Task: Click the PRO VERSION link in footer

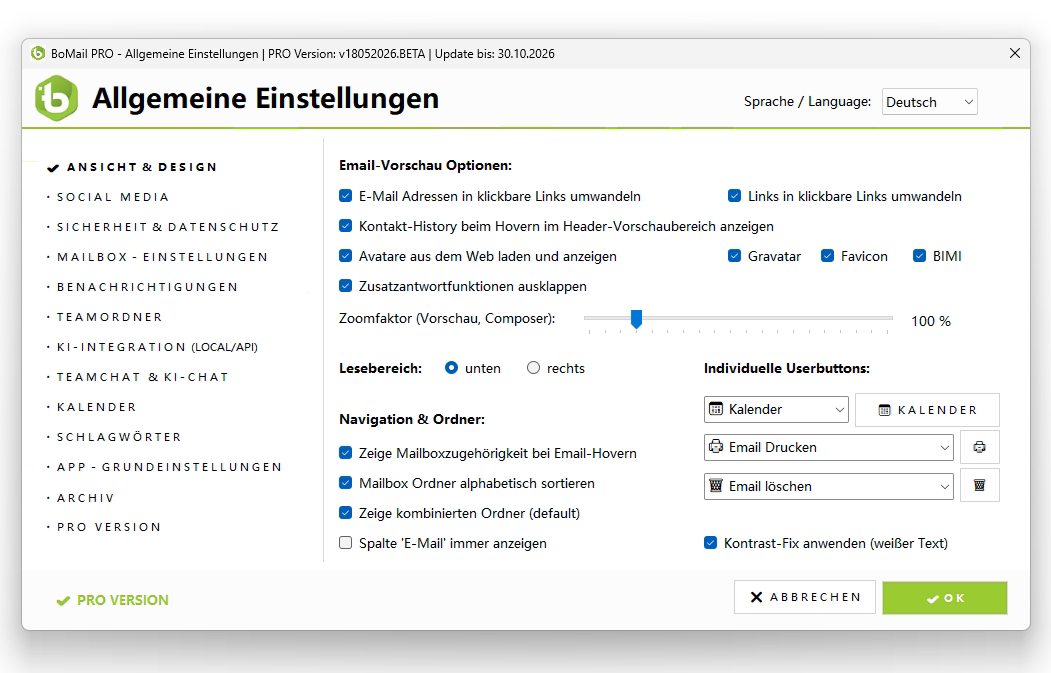Action: pyautogui.click(x=123, y=600)
